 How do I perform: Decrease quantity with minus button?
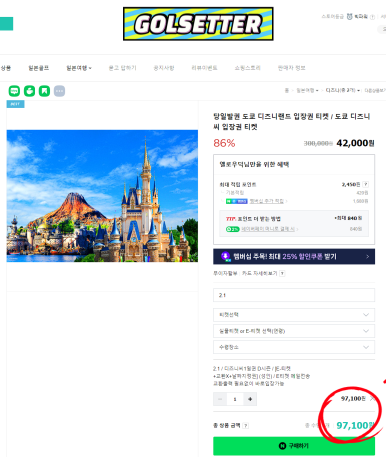[x=220, y=399]
